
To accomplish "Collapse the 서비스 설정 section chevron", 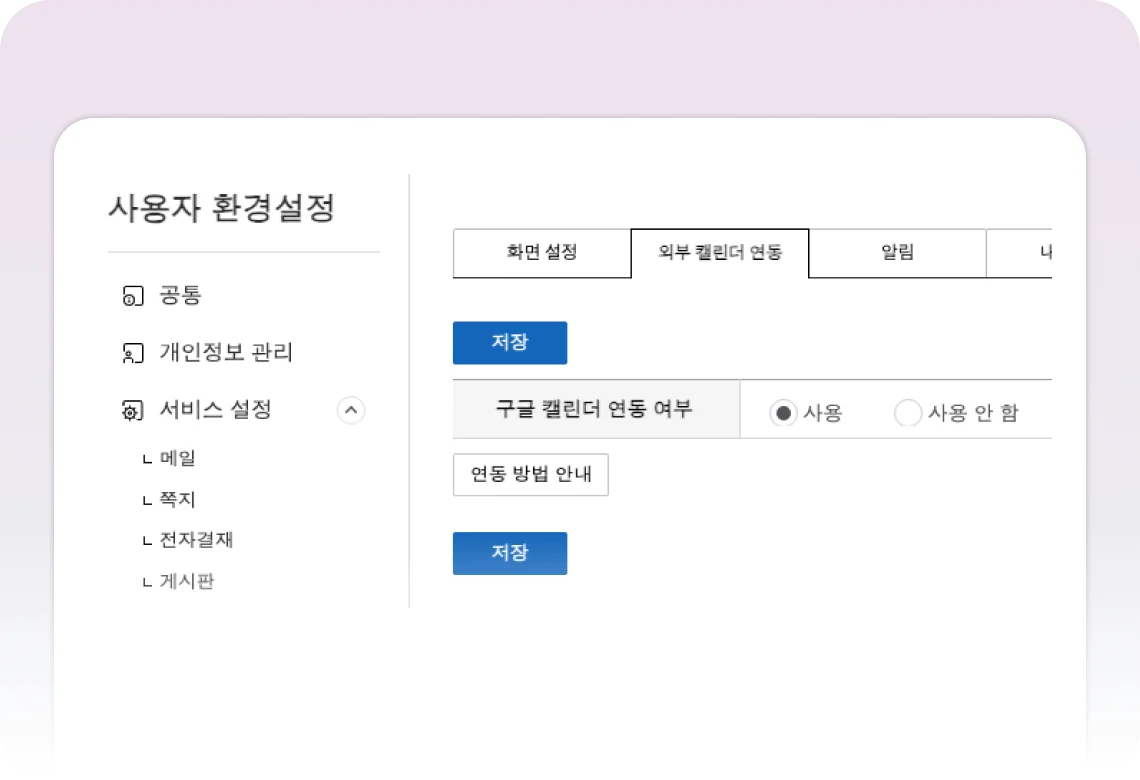I will tap(351, 410).
